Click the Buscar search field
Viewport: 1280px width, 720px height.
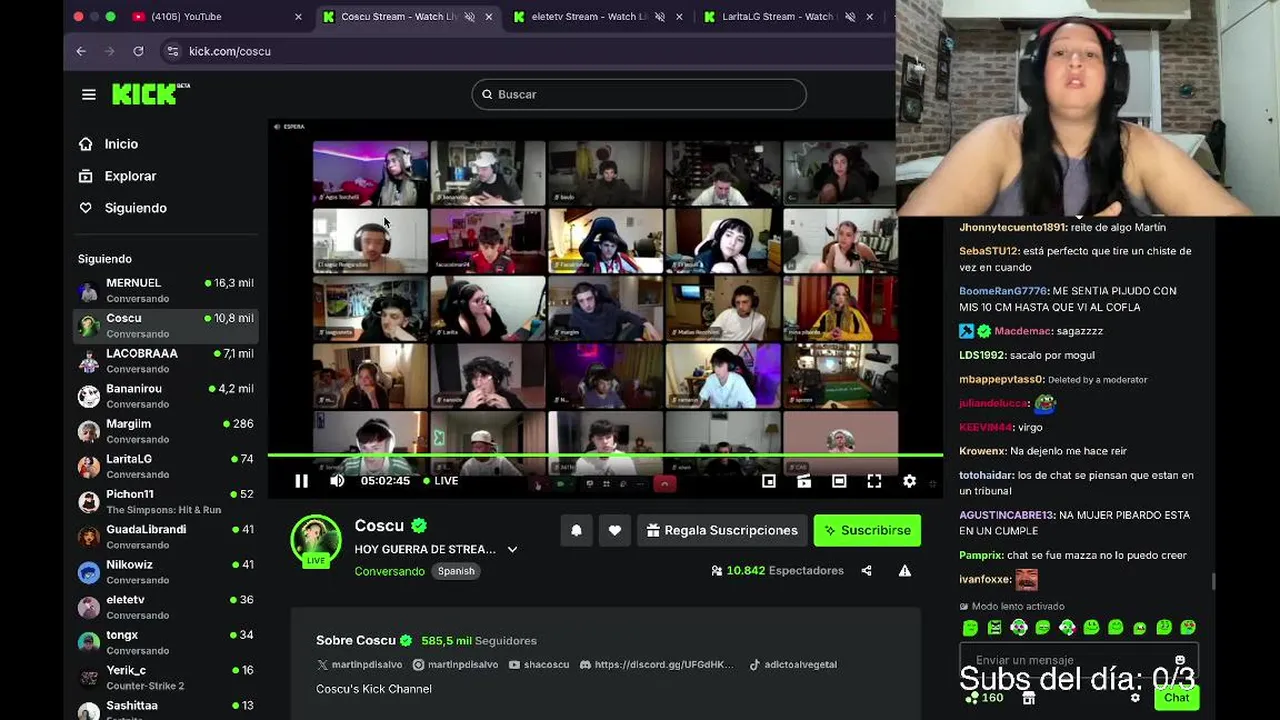click(x=639, y=94)
